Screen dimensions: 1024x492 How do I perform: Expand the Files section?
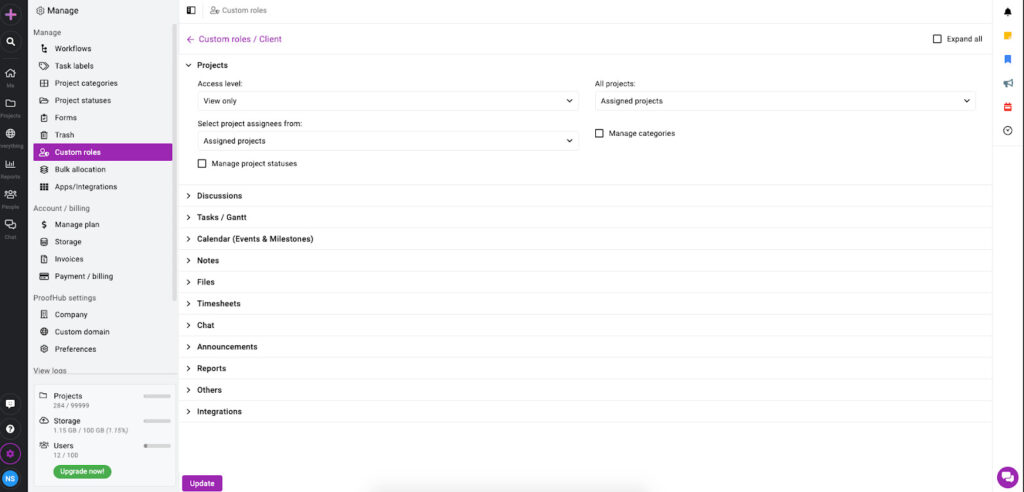pyautogui.click(x=188, y=282)
